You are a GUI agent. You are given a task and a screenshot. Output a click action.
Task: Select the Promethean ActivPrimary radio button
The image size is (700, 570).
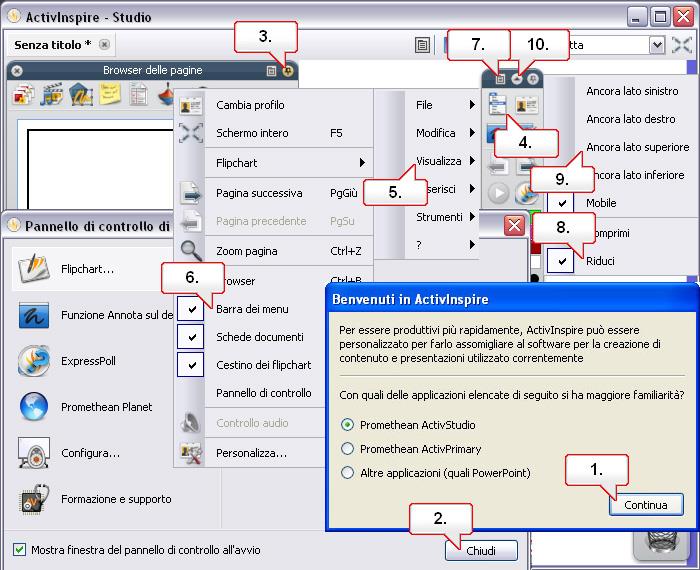(347, 449)
